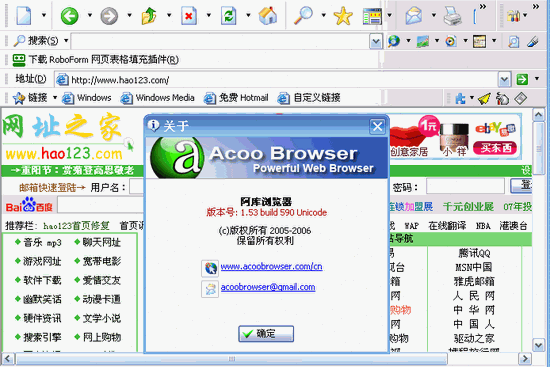The image size is (551, 367).
Task: Click the horizontal scrollbar thumb
Action: 232,359
